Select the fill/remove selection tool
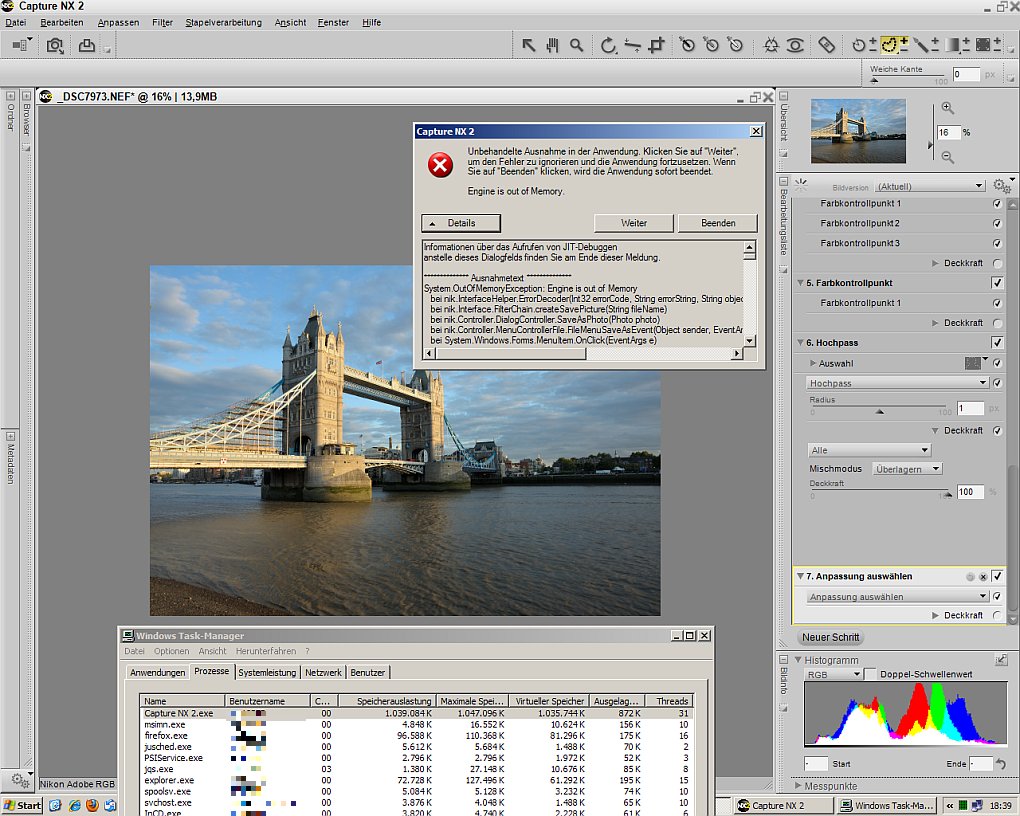 coord(987,45)
